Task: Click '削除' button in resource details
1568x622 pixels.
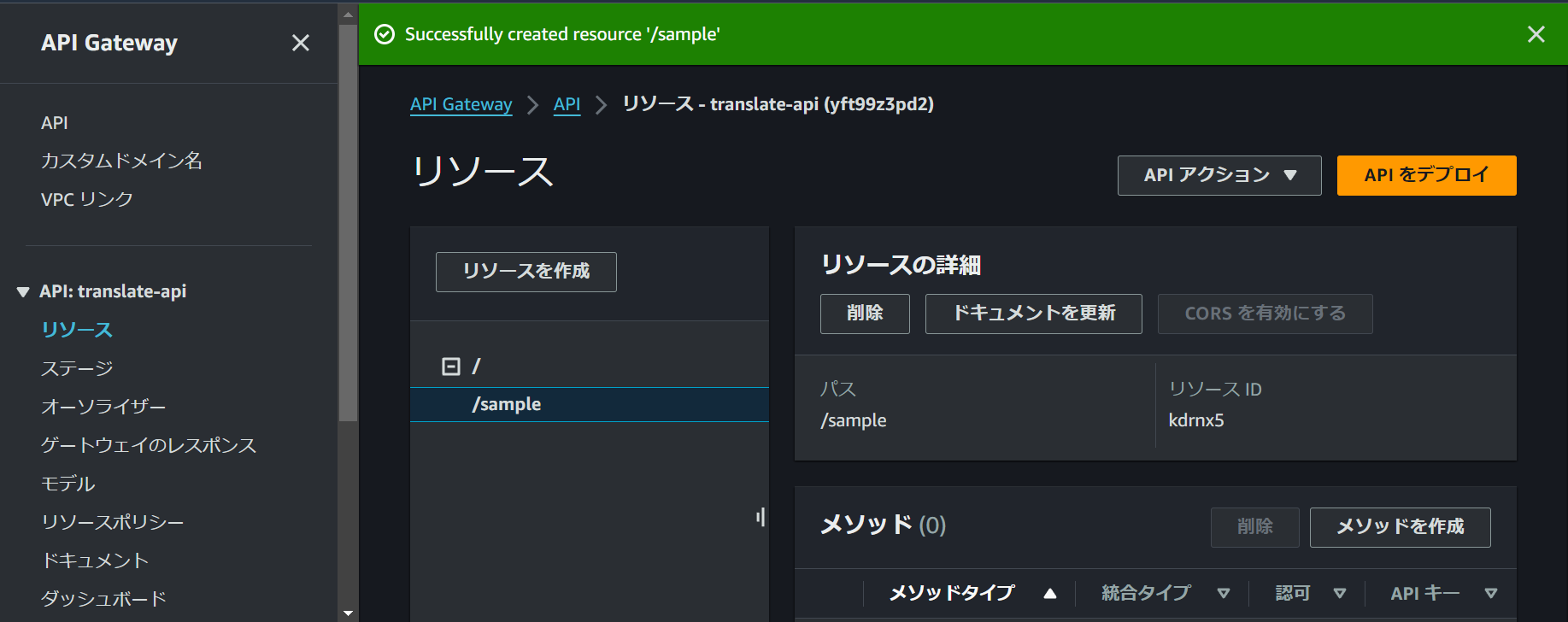Action: tap(865, 314)
